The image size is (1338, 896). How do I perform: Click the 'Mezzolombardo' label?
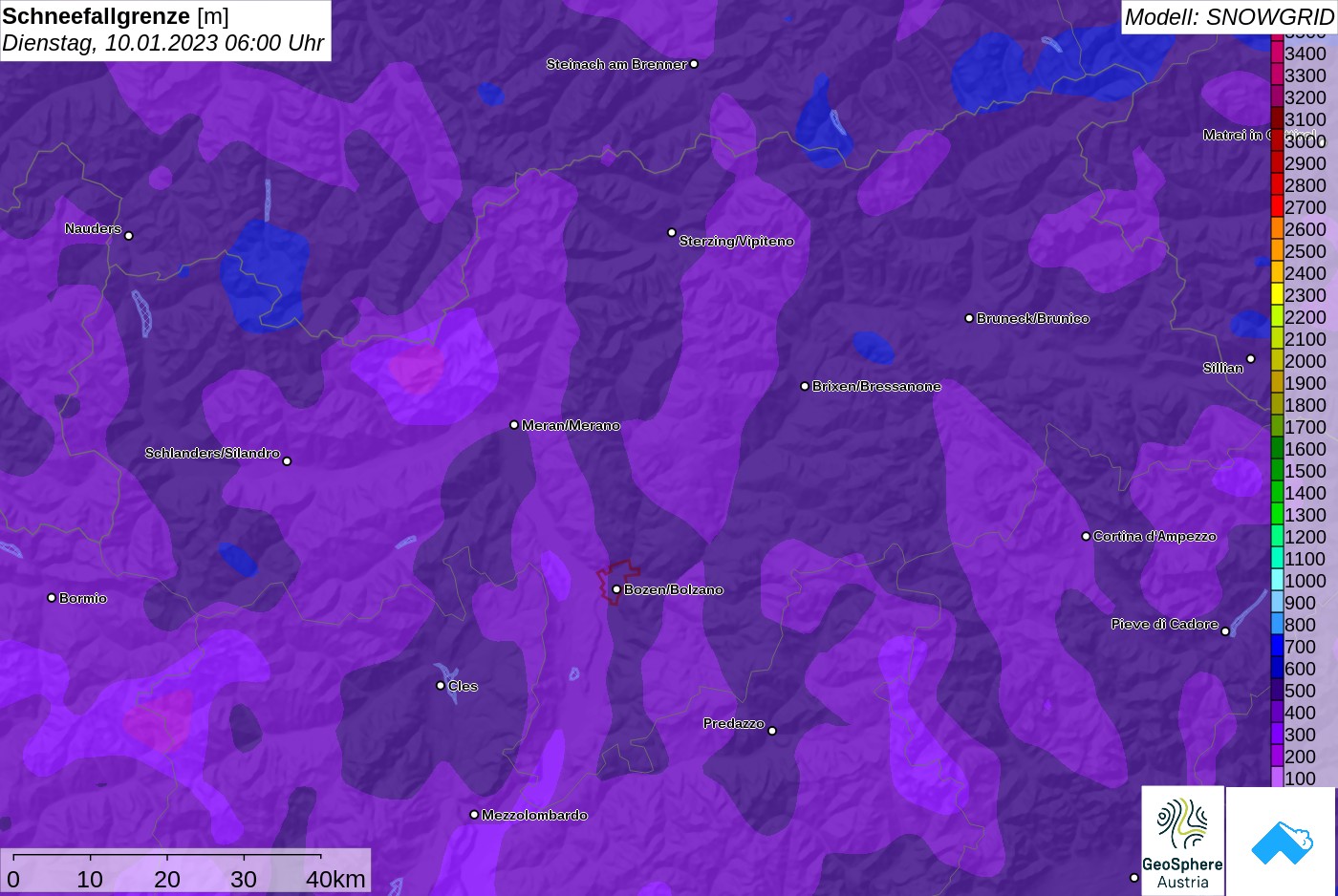(534, 815)
